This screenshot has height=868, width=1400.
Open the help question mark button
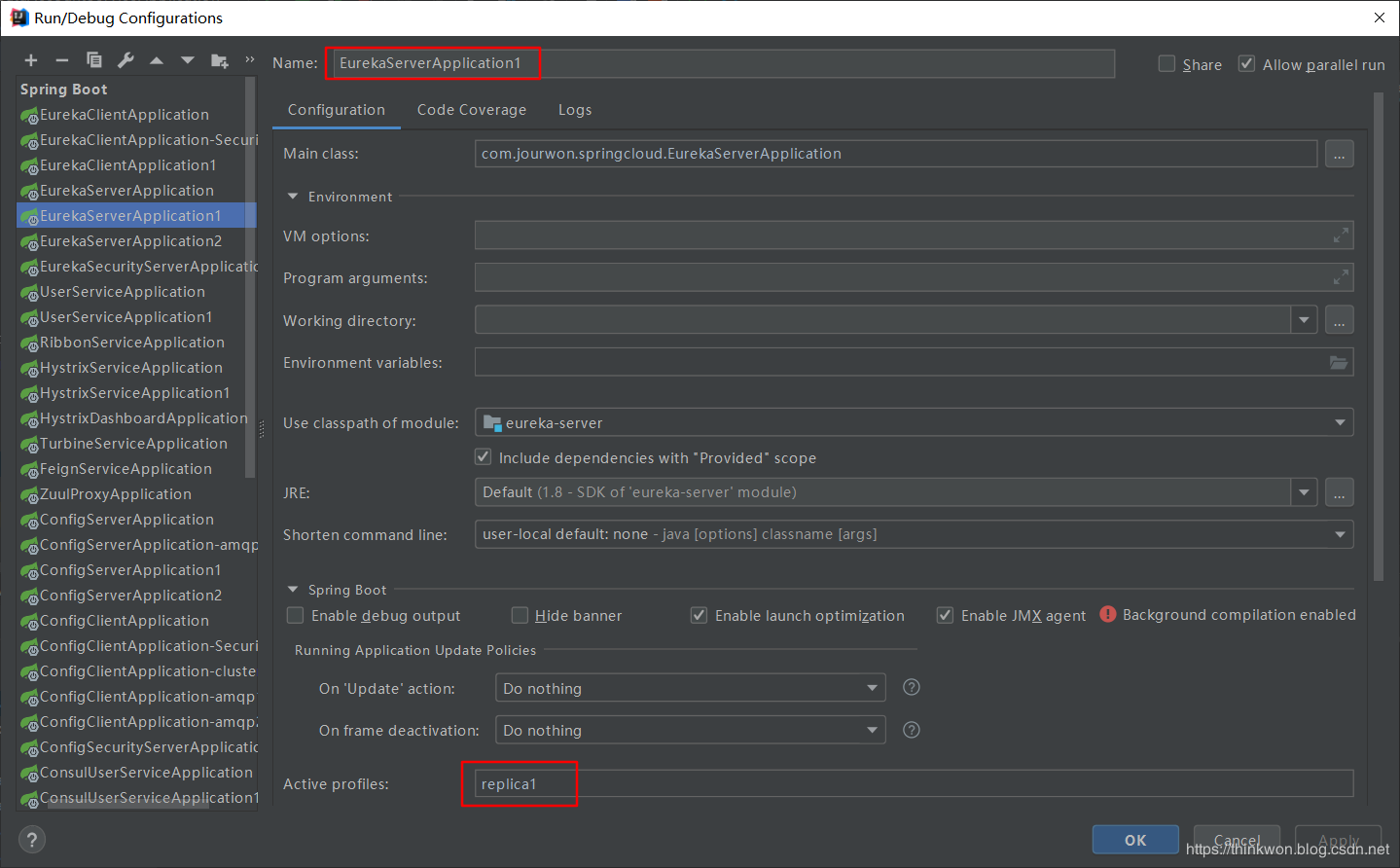(32, 840)
